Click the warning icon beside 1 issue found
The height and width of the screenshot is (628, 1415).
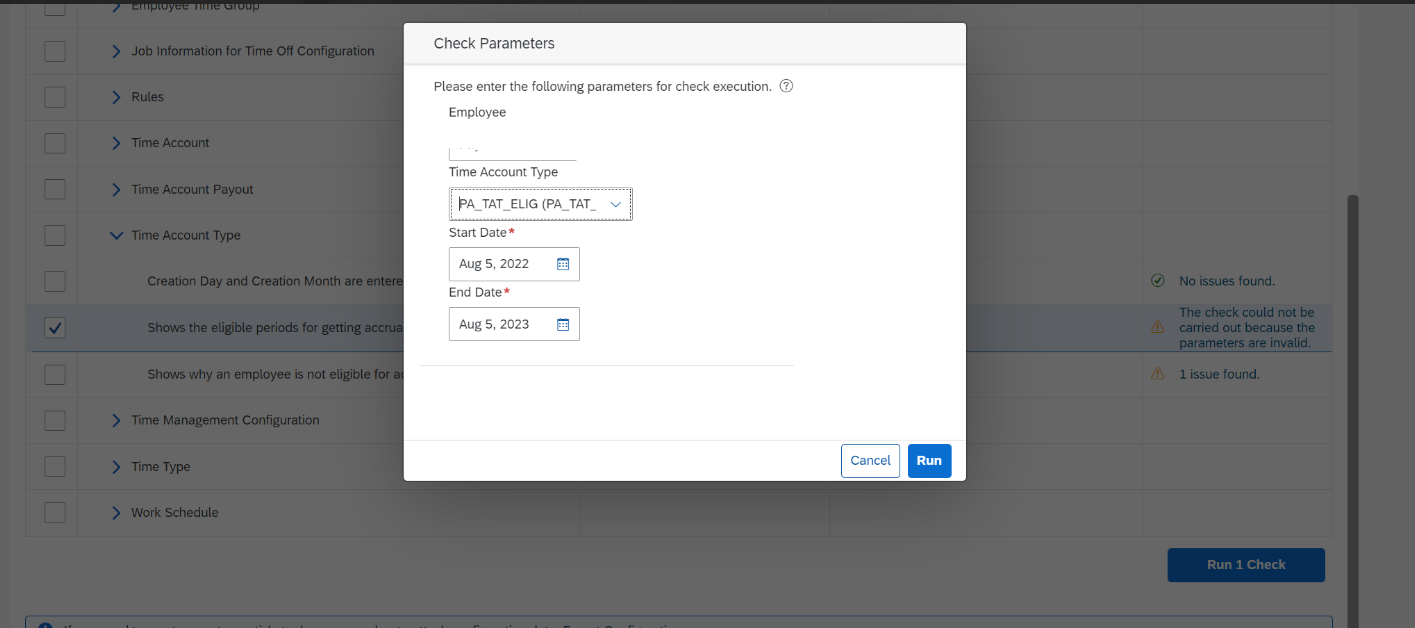click(x=1158, y=374)
